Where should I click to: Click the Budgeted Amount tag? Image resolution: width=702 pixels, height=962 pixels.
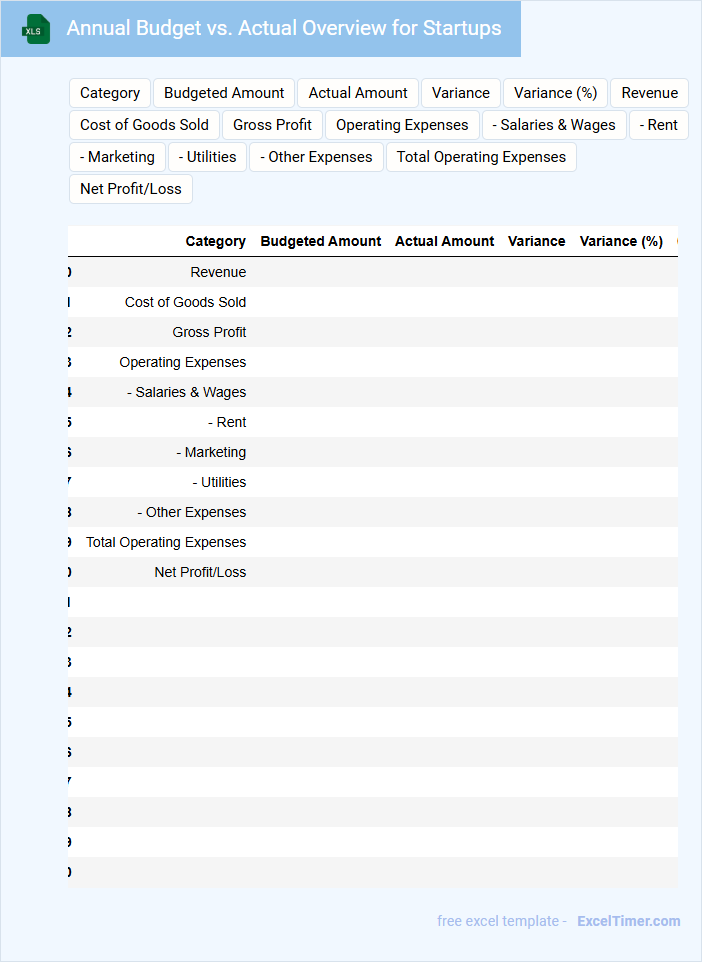pyautogui.click(x=224, y=93)
